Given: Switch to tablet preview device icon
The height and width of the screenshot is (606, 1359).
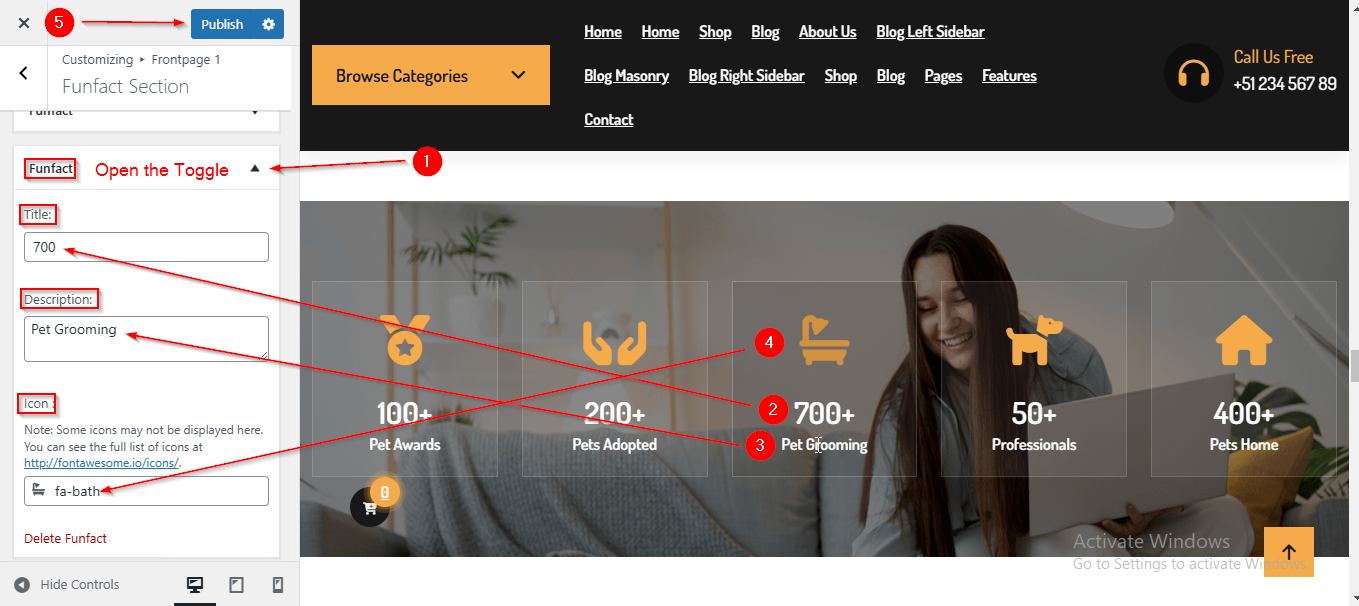Looking at the screenshot, I should click(x=236, y=585).
